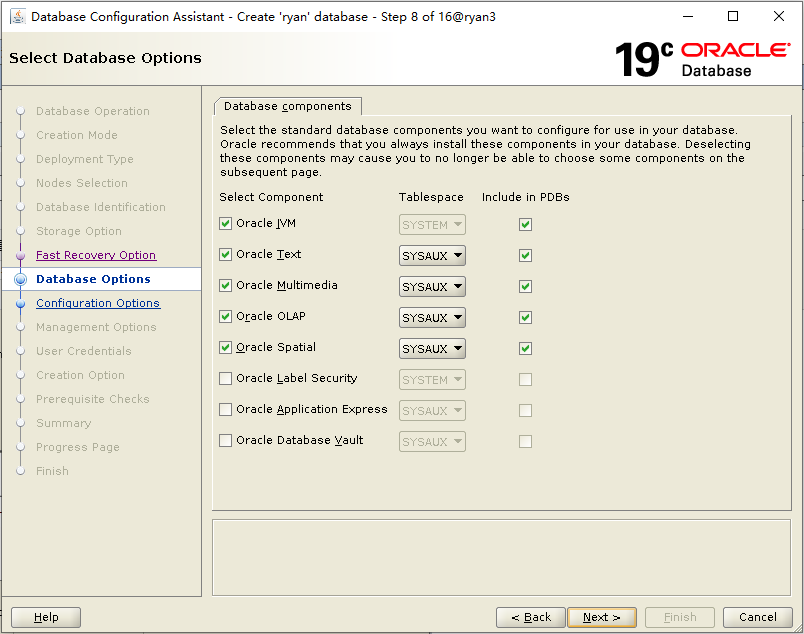Select the Database components tab
The width and height of the screenshot is (804, 634).
(x=288, y=106)
